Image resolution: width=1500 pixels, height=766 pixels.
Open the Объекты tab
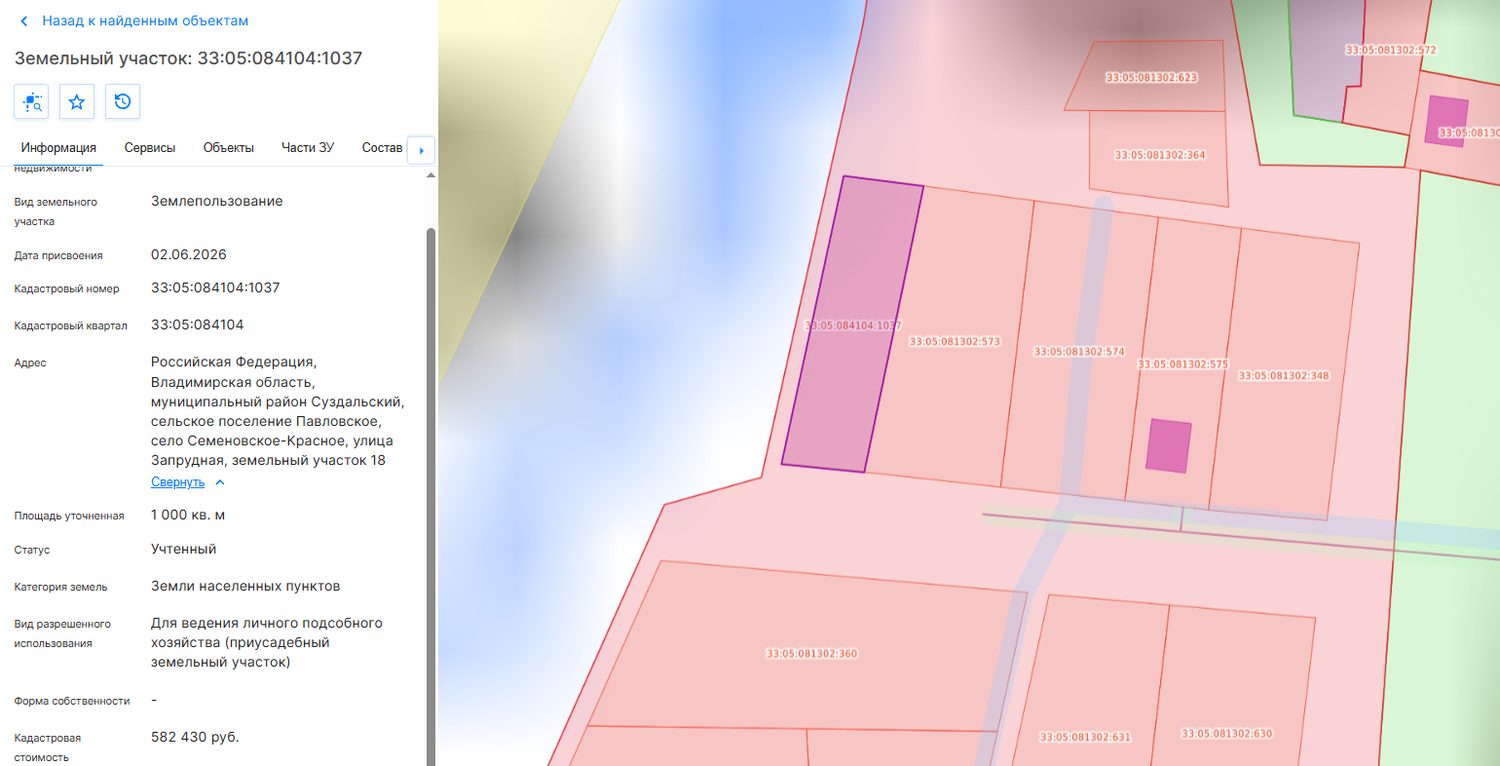click(228, 148)
